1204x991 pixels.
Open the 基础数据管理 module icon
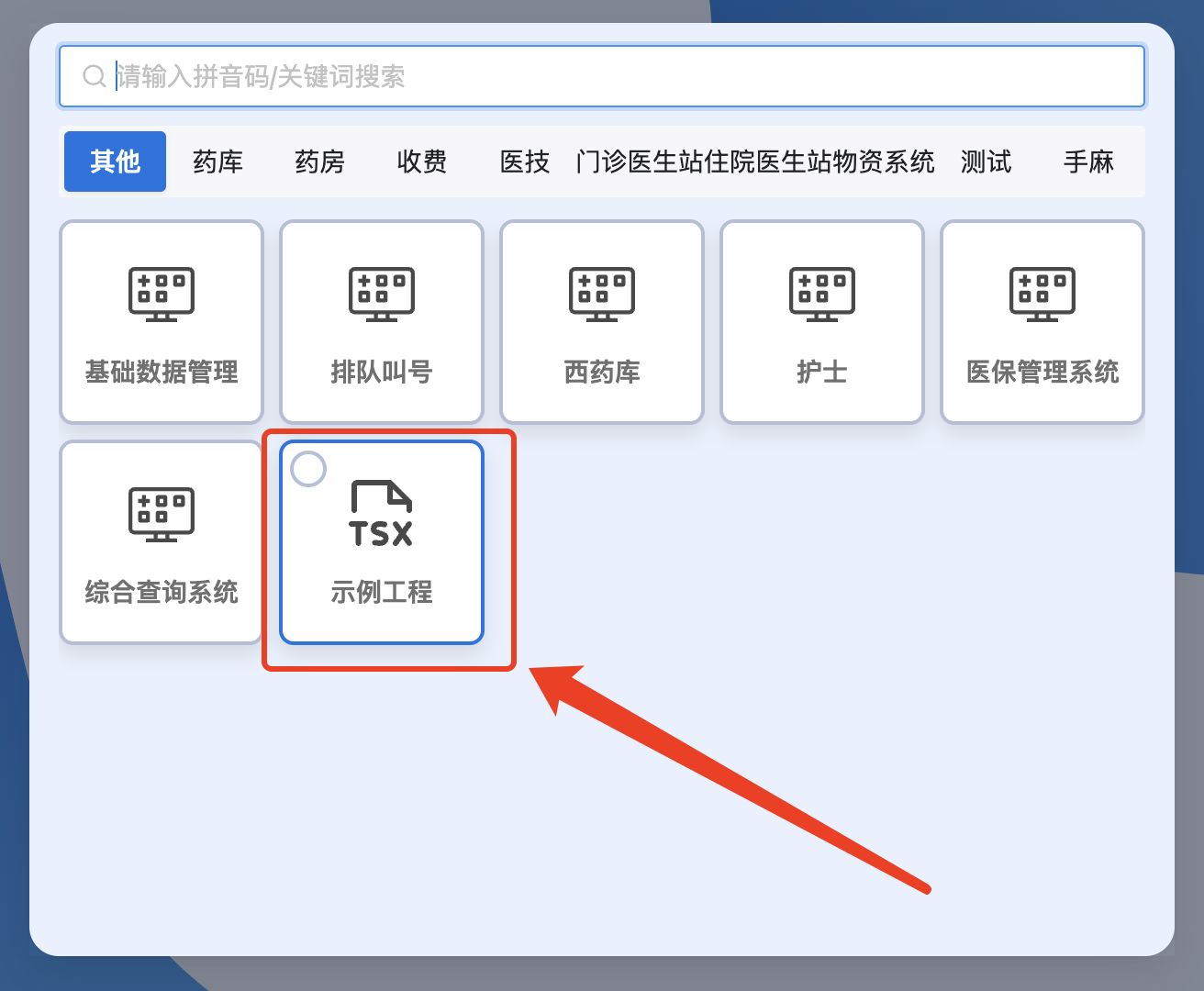point(161,321)
